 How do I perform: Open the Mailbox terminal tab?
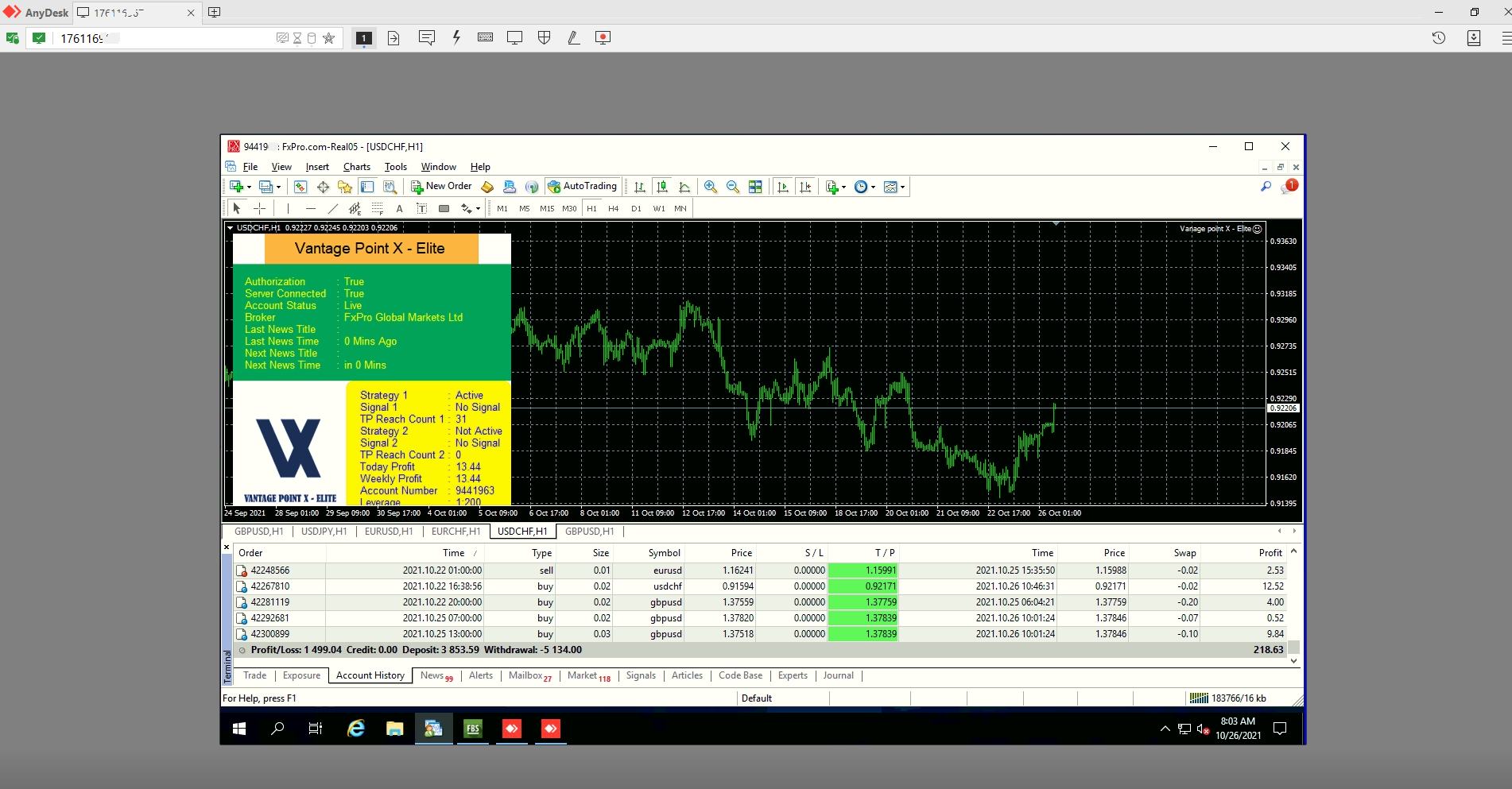(x=529, y=676)
